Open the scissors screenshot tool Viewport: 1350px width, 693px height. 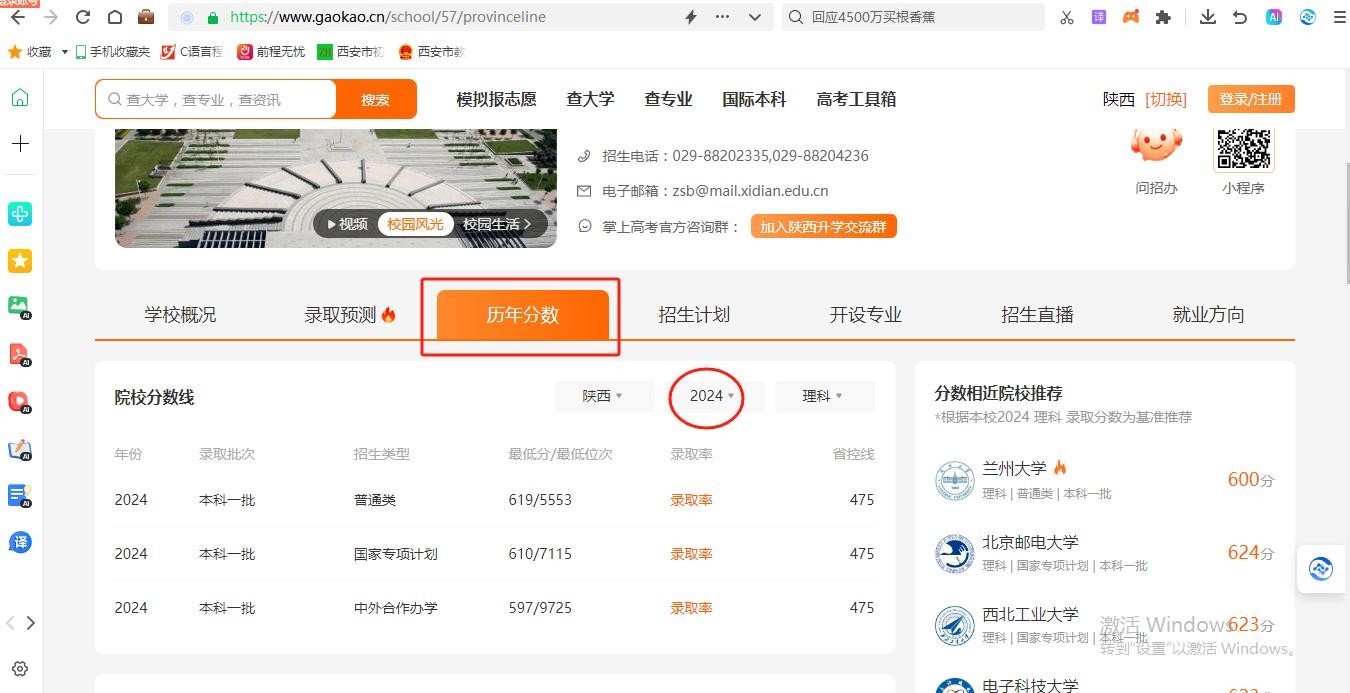click(1067, 17)
